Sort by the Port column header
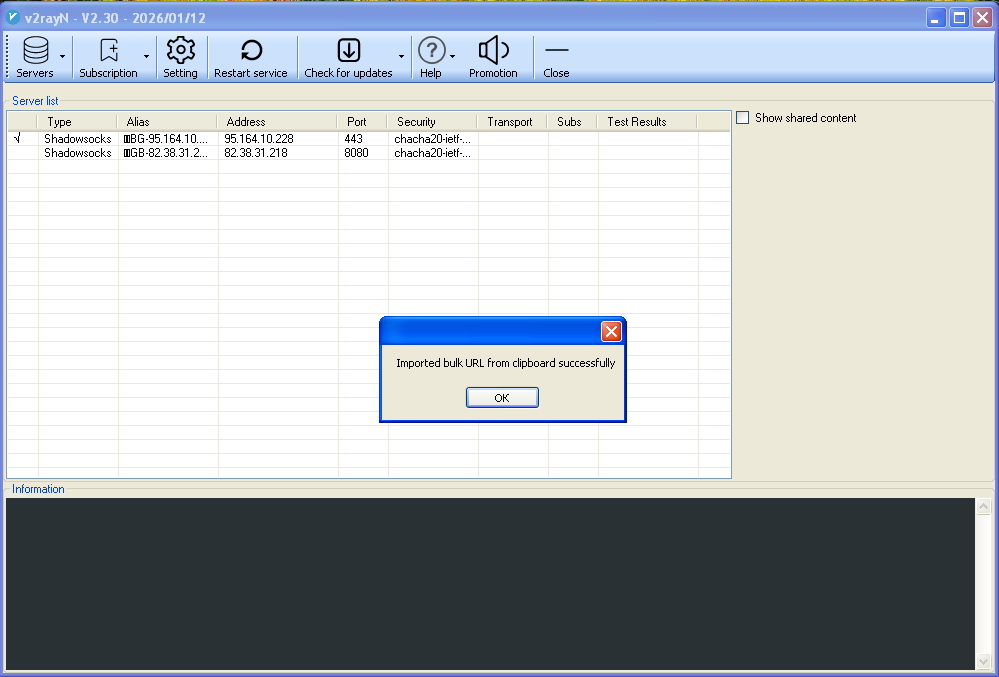 362,122
